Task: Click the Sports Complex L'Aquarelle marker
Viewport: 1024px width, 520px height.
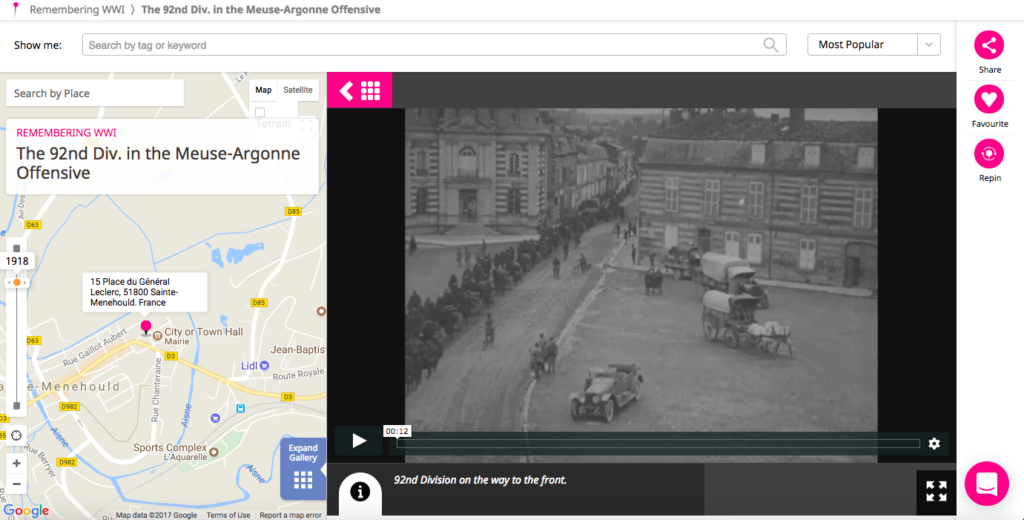Action: click(214, 451)
